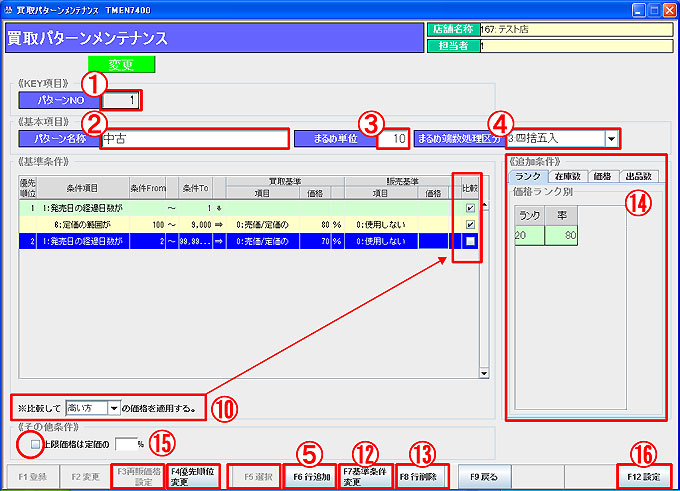The width and height of the screenshot is (680, 491).
Task: Click the green 変更 mode indicator
Action: (121, 65)
